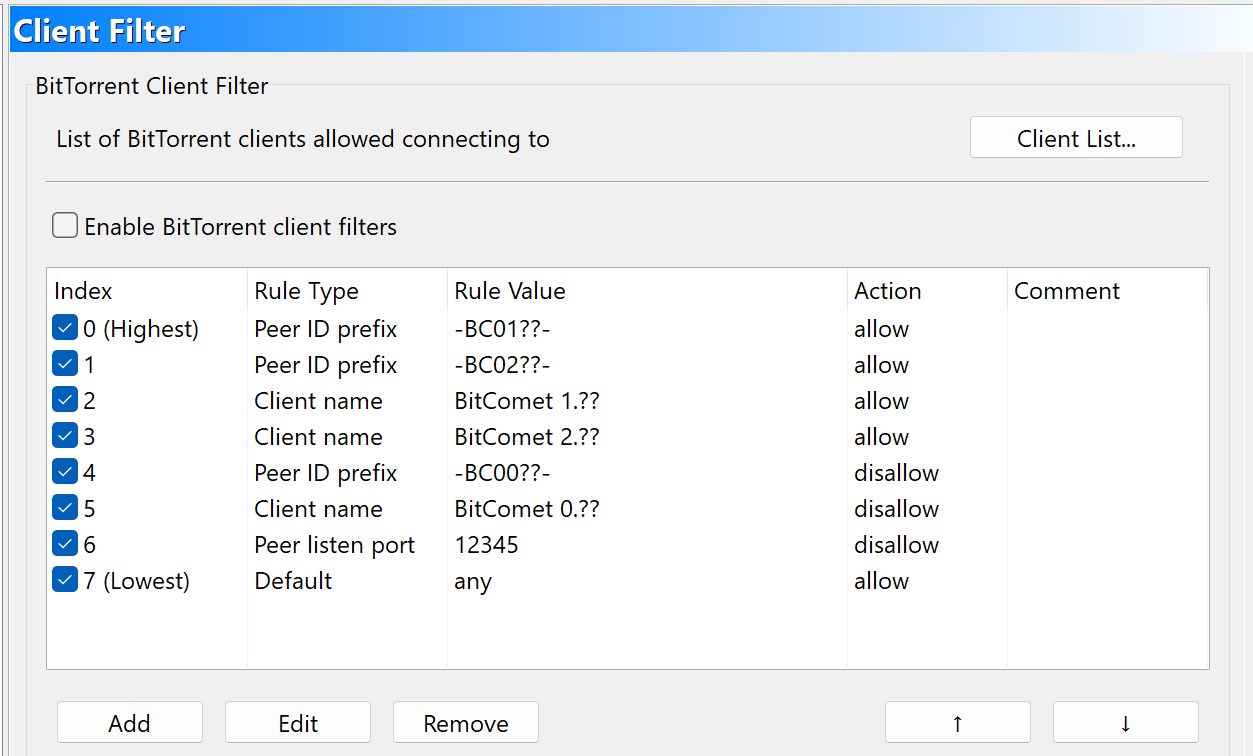This screenshot has height=756, width=1253.
Task: Toggle checkbox for rule 6
Action: (65, 544)
